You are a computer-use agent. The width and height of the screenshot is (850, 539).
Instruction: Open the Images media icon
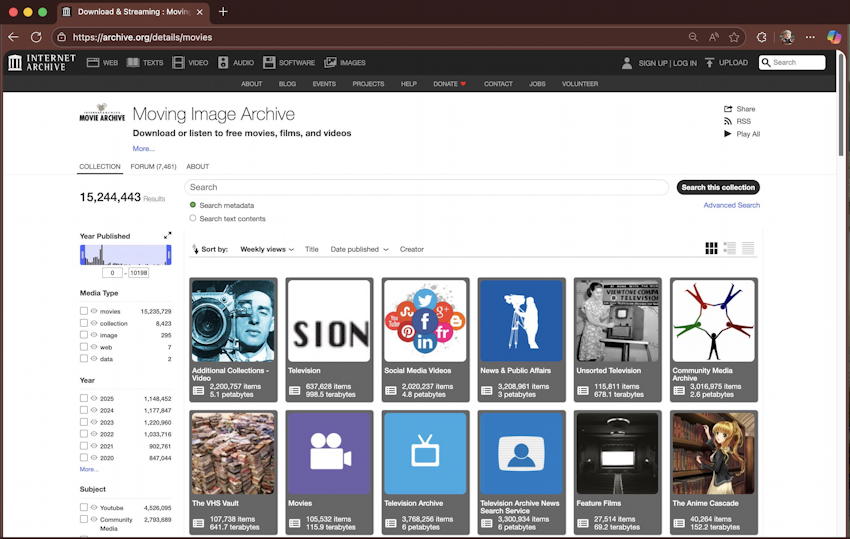point(330,62)
